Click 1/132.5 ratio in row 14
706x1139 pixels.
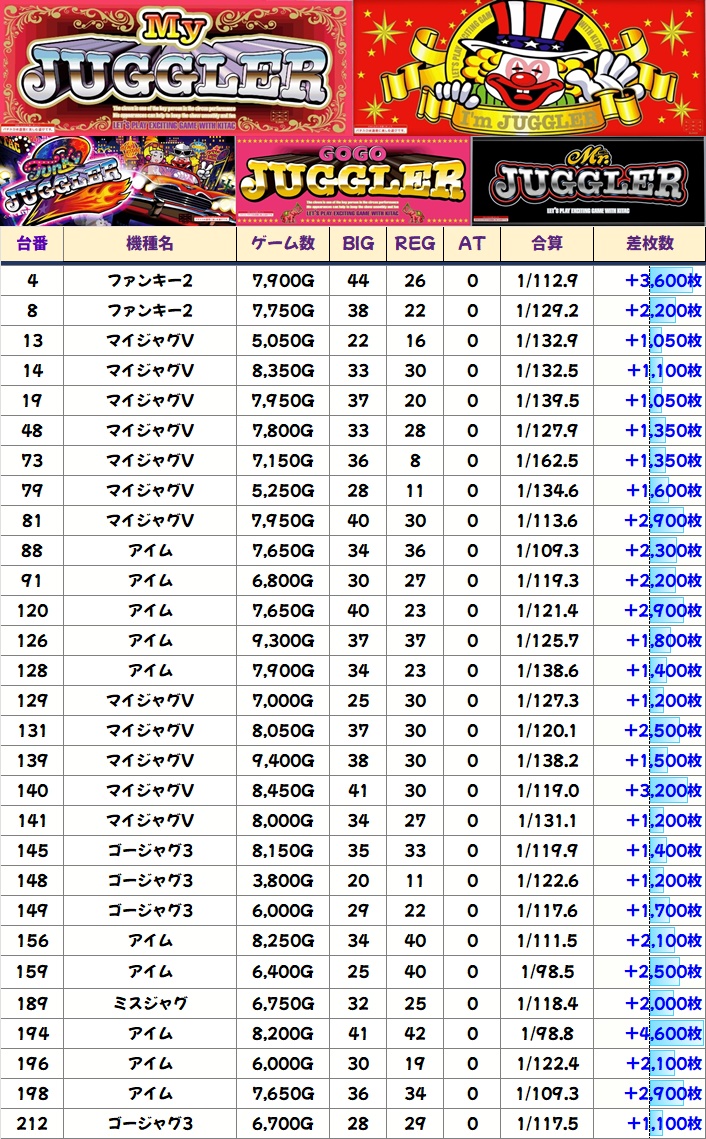pos(548,370)
